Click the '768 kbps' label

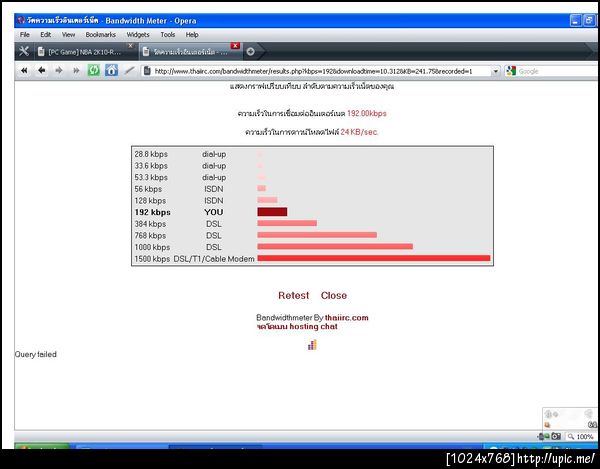[x=150, y=235]
